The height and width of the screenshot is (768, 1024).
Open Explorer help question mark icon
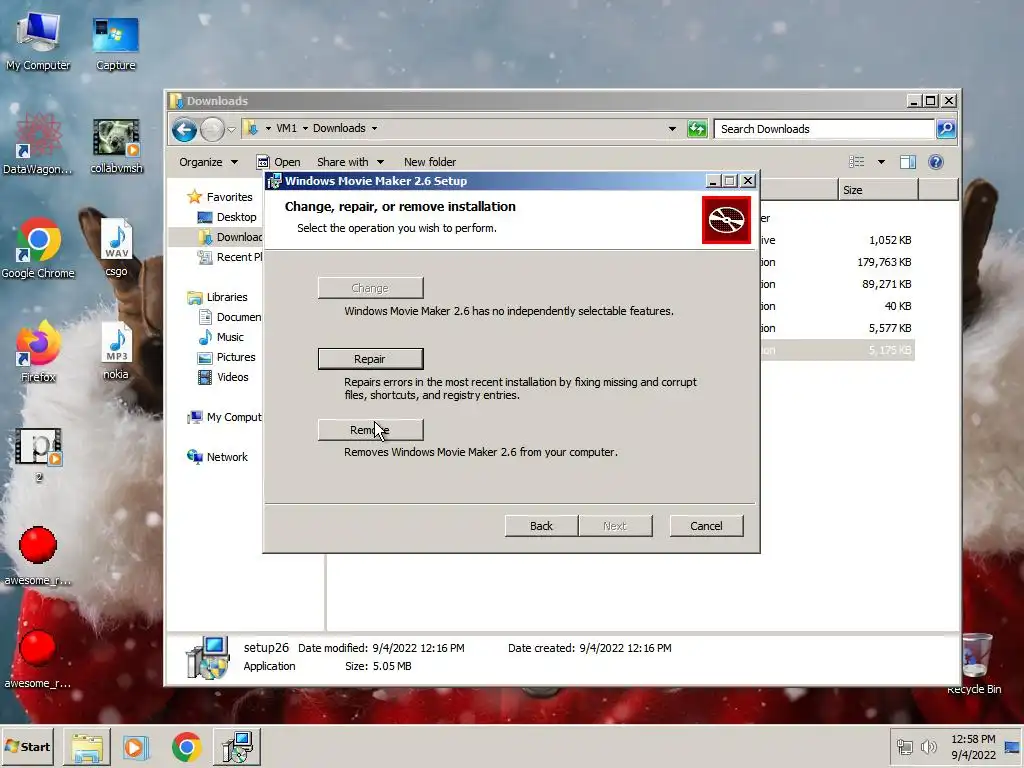click(x=936, y=162)
